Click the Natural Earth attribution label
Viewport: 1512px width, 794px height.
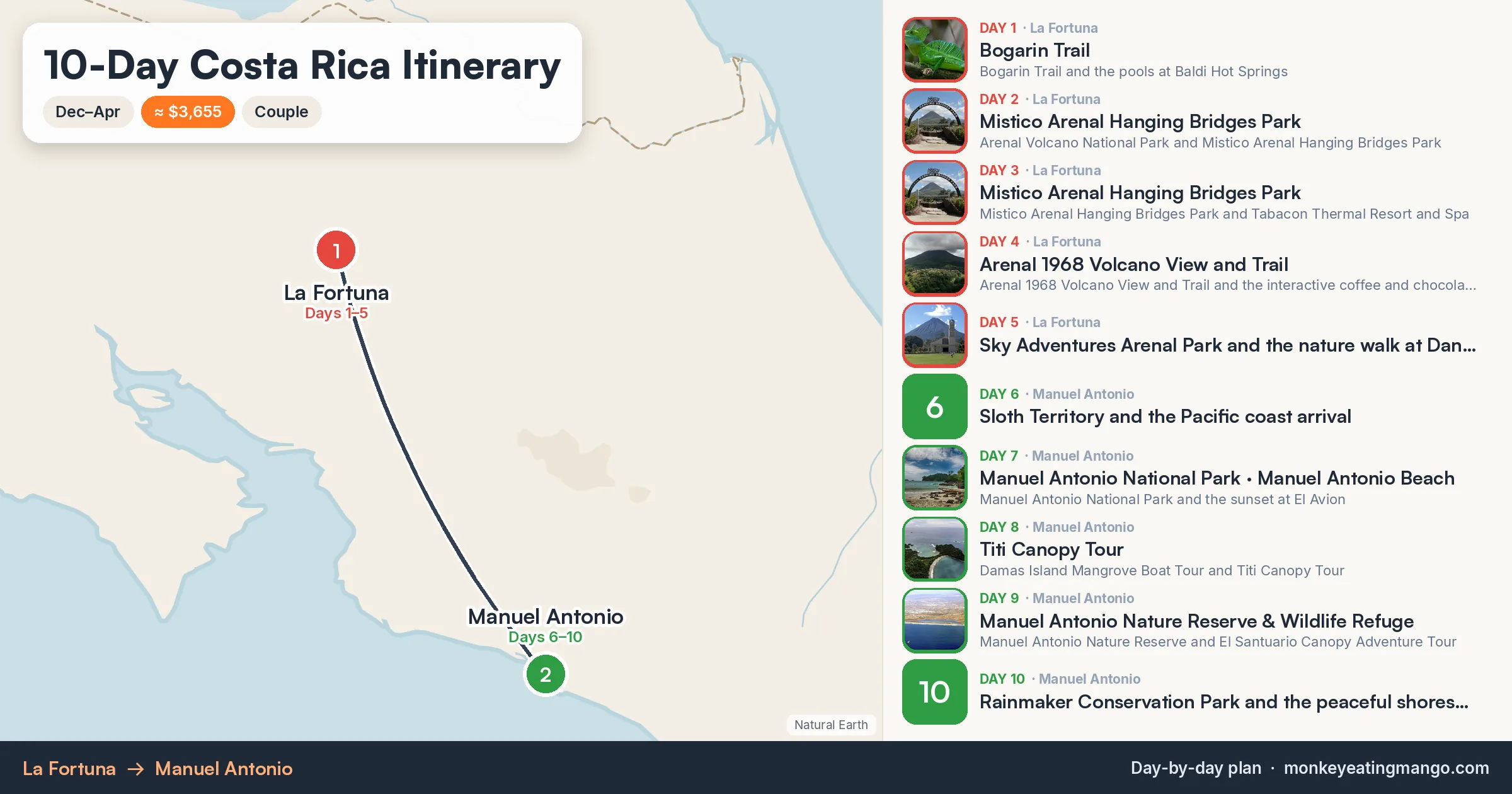831,725
